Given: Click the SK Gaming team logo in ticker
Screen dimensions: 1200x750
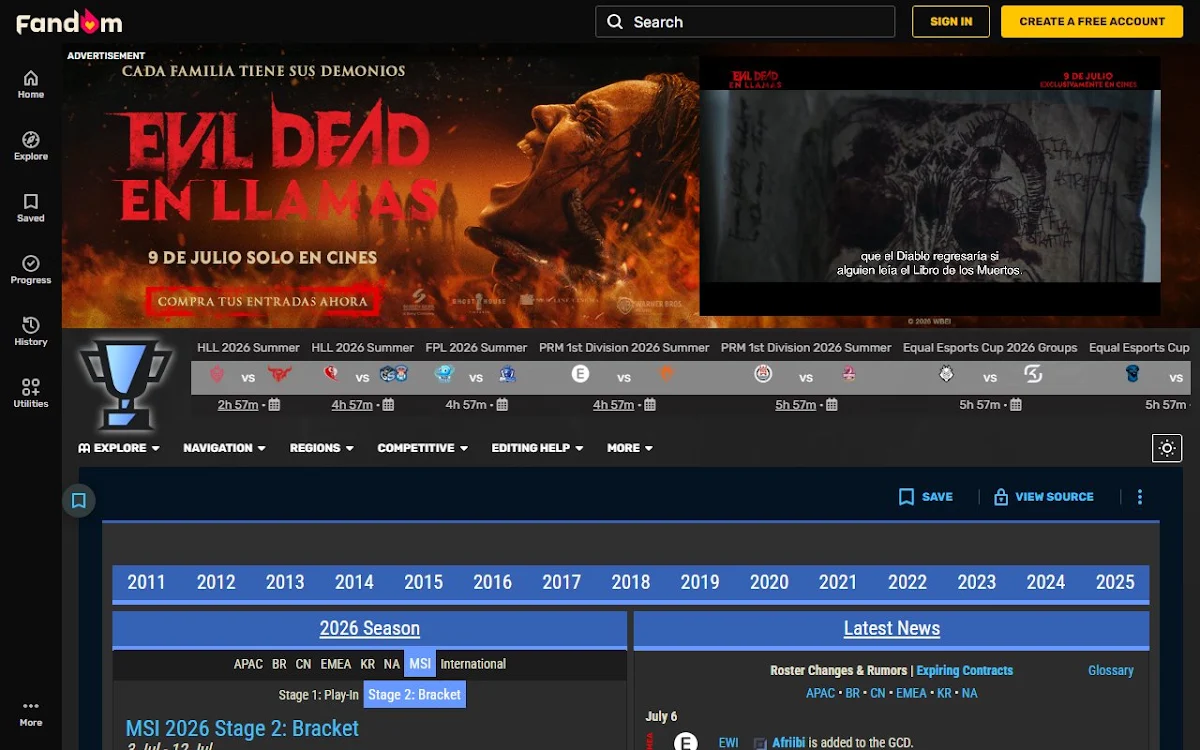Looking at the screenshot, I should click(x=1034, y=374).
